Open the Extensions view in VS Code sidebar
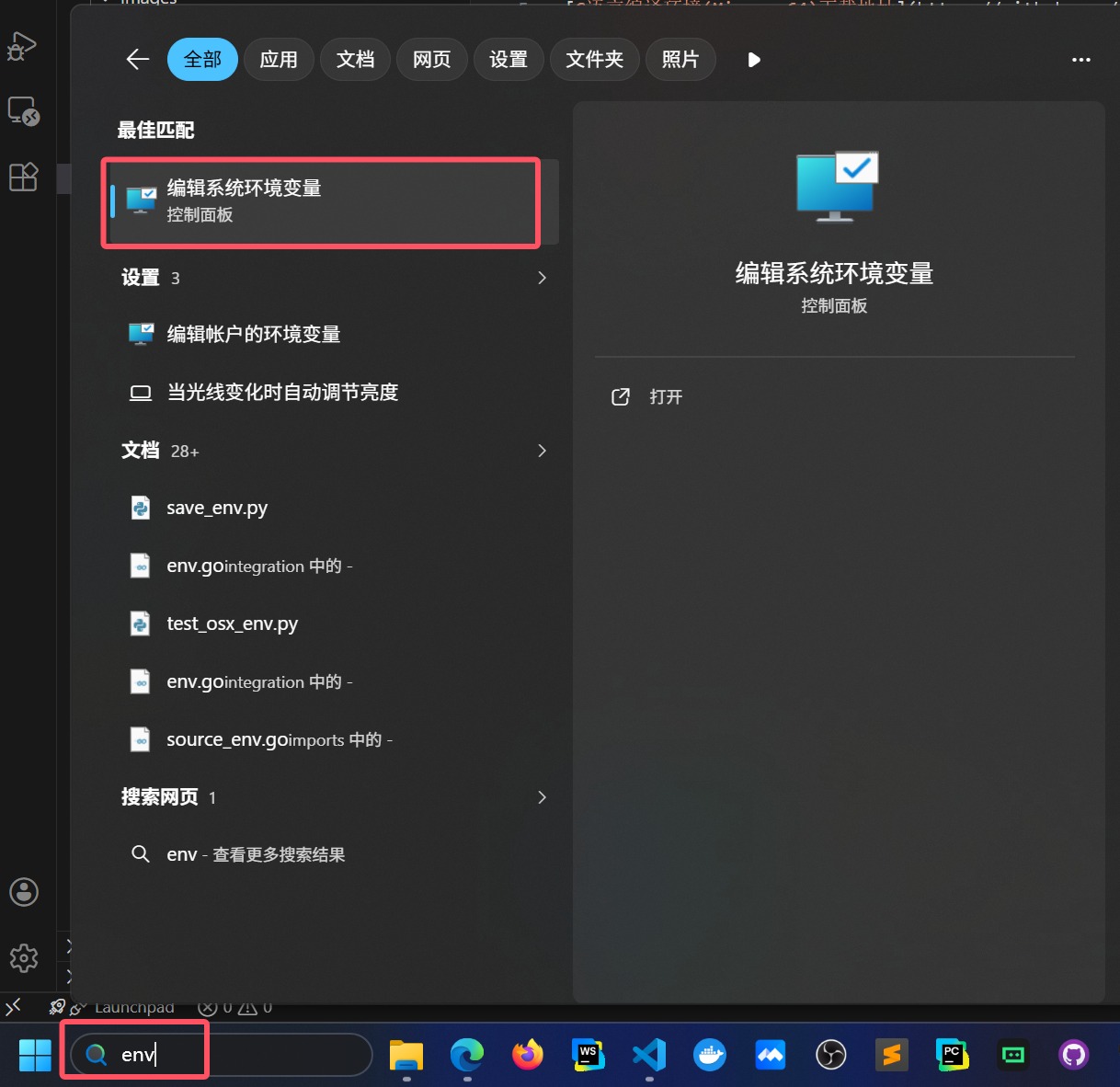Viewport: 1120px width, 1087px height. (x=23, y=177)
